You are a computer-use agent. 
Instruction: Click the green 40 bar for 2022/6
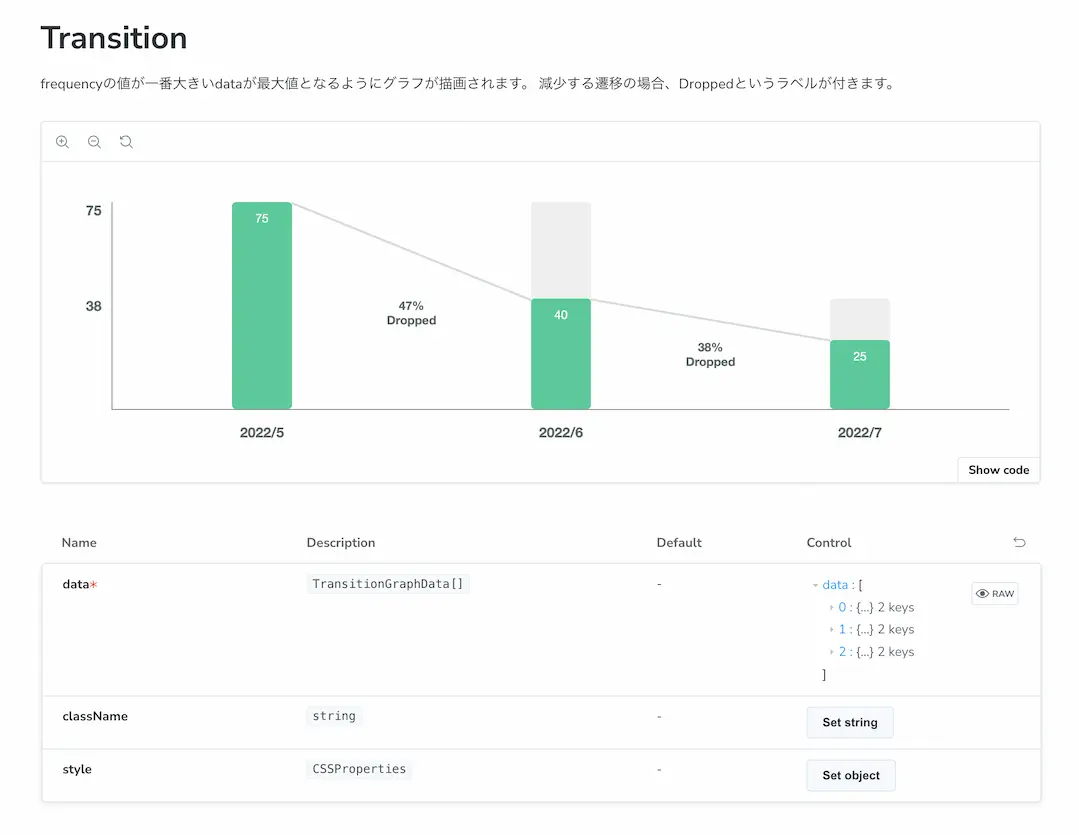[561, 354]
